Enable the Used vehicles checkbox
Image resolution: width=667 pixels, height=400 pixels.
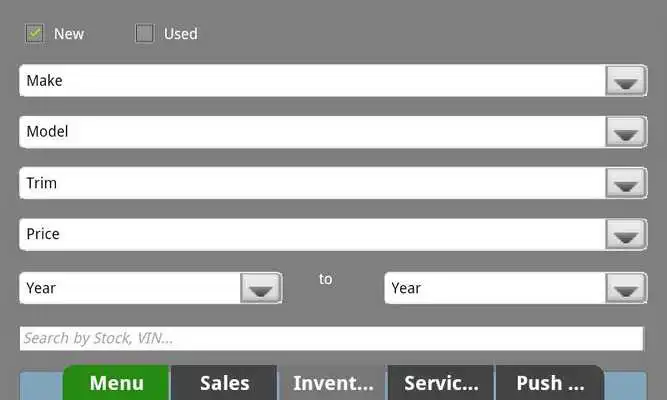[145, 33]
